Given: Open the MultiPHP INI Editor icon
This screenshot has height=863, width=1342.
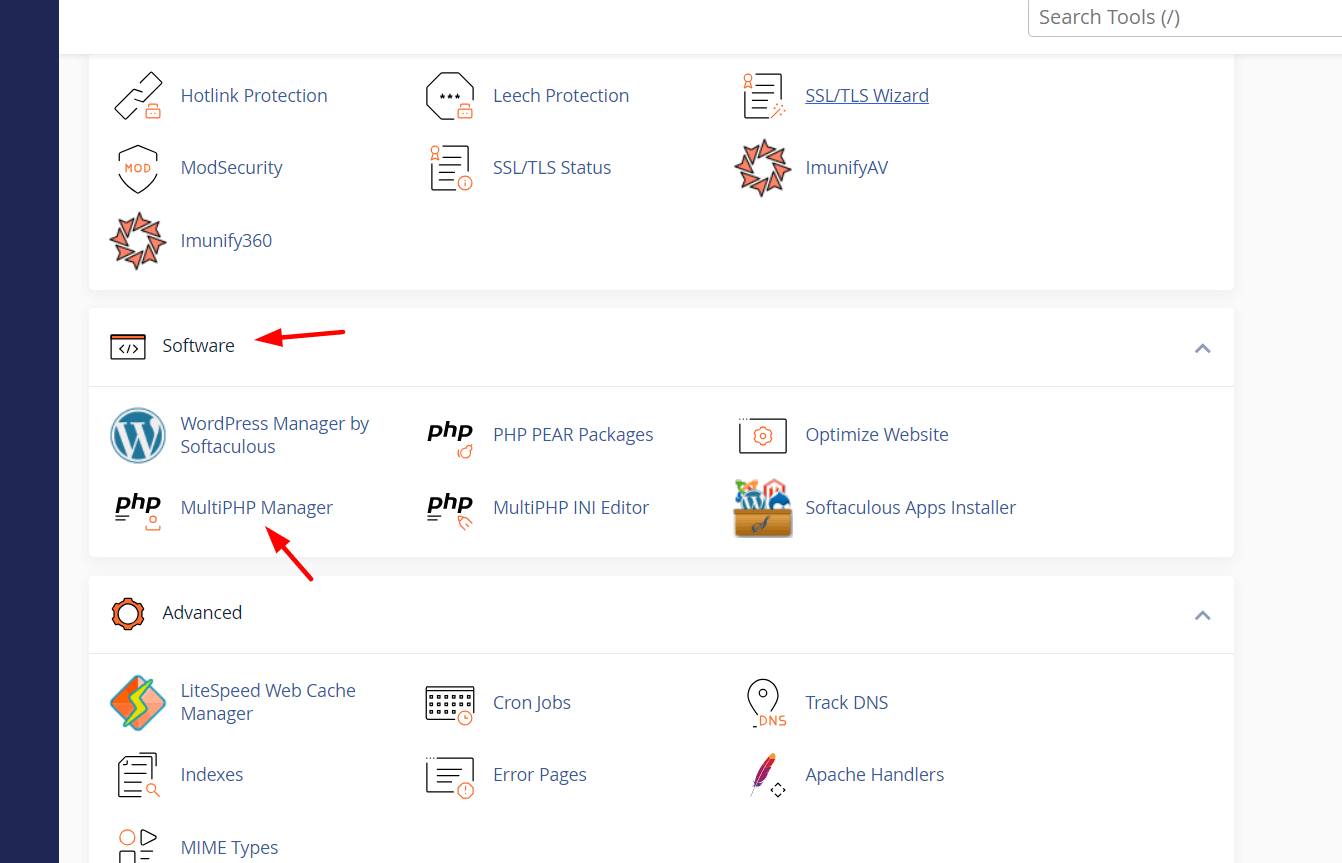Looking at the screenshot, I should pos(450,510).
